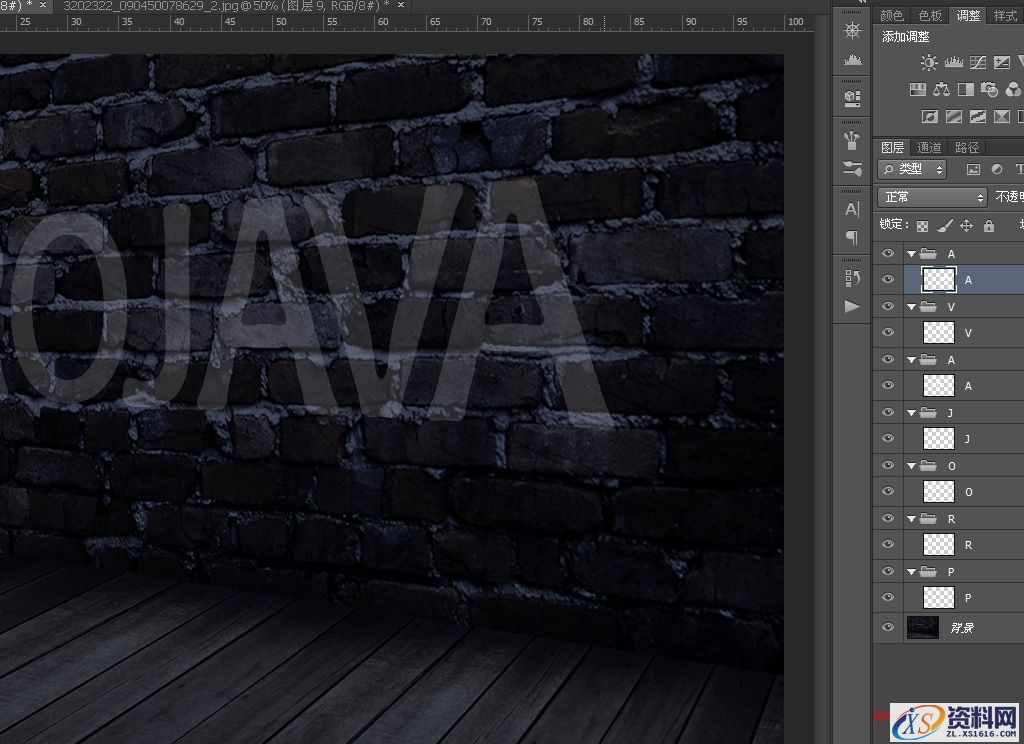This screenshot has width=1024, height=744.
Task: Hide the 背景 background layer
Action: (887, 627)
